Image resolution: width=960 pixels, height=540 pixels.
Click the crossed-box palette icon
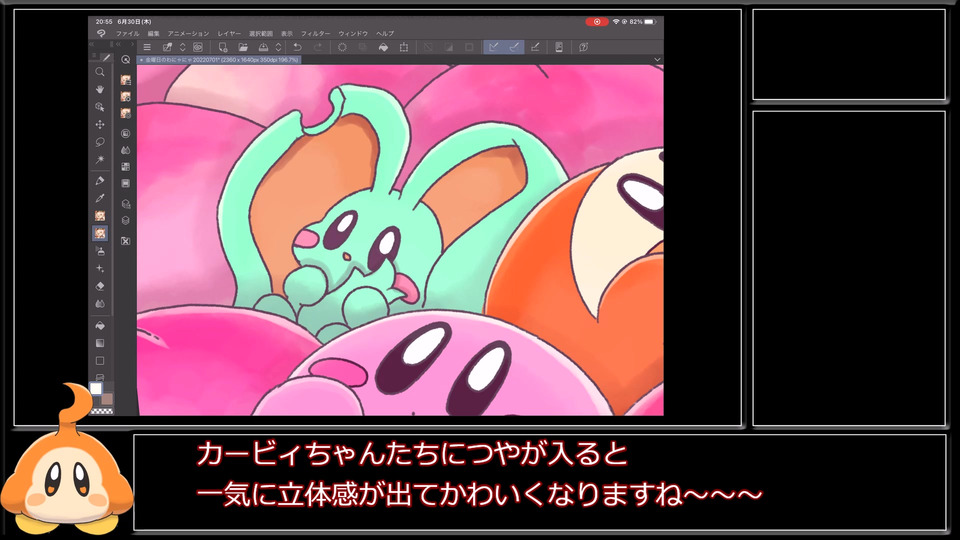point(126,241)
